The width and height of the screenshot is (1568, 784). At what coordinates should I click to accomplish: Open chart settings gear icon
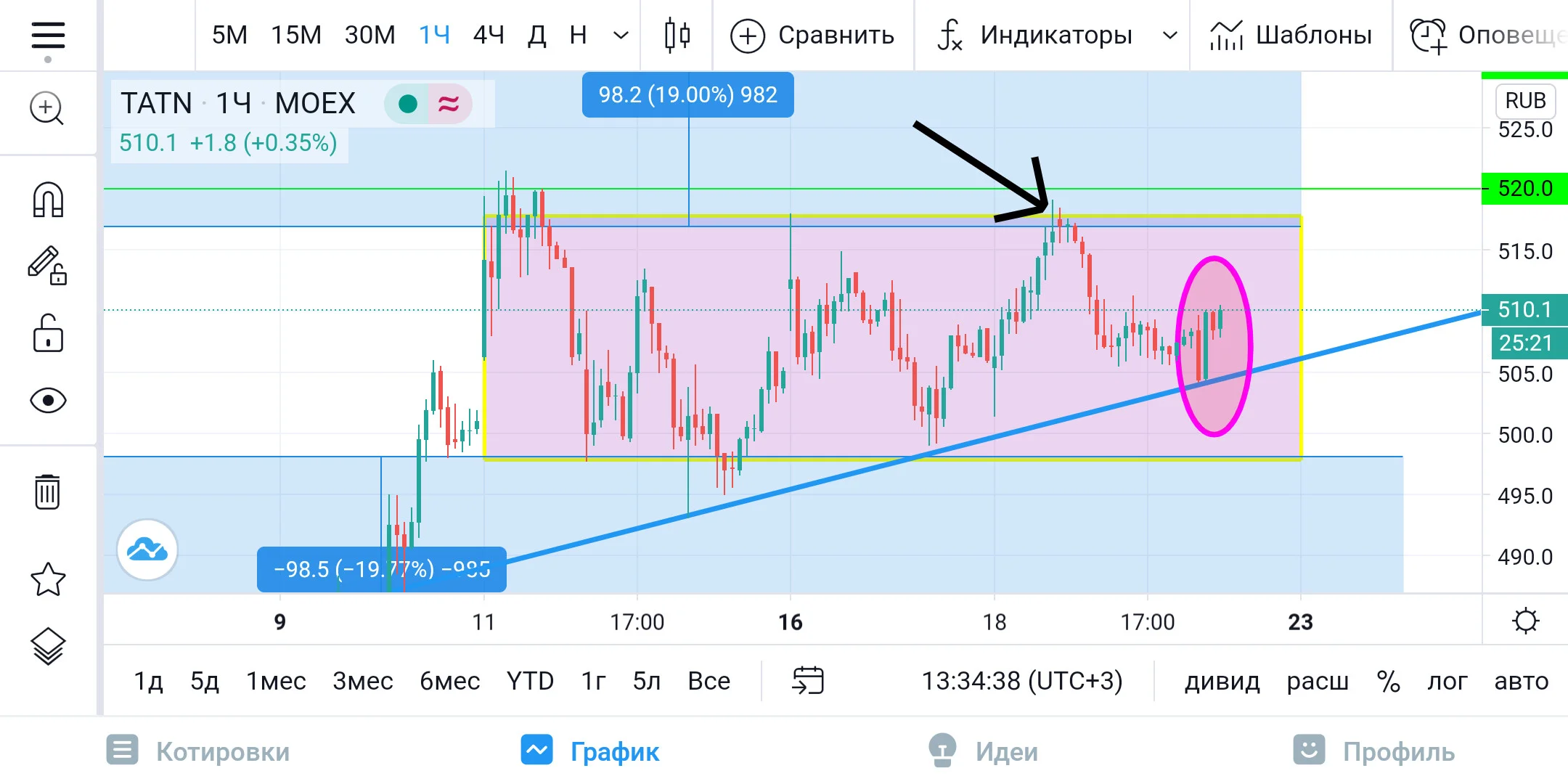[x=1525, y=621]
